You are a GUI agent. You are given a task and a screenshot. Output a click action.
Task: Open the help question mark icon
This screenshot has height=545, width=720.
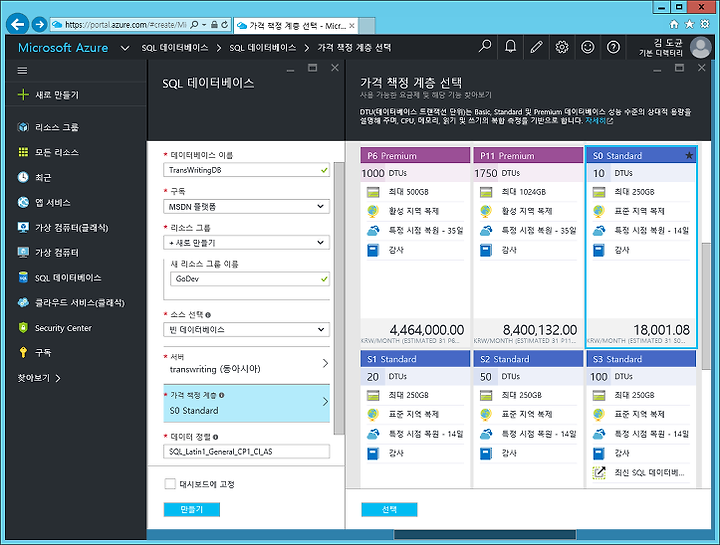pos(613,47)
